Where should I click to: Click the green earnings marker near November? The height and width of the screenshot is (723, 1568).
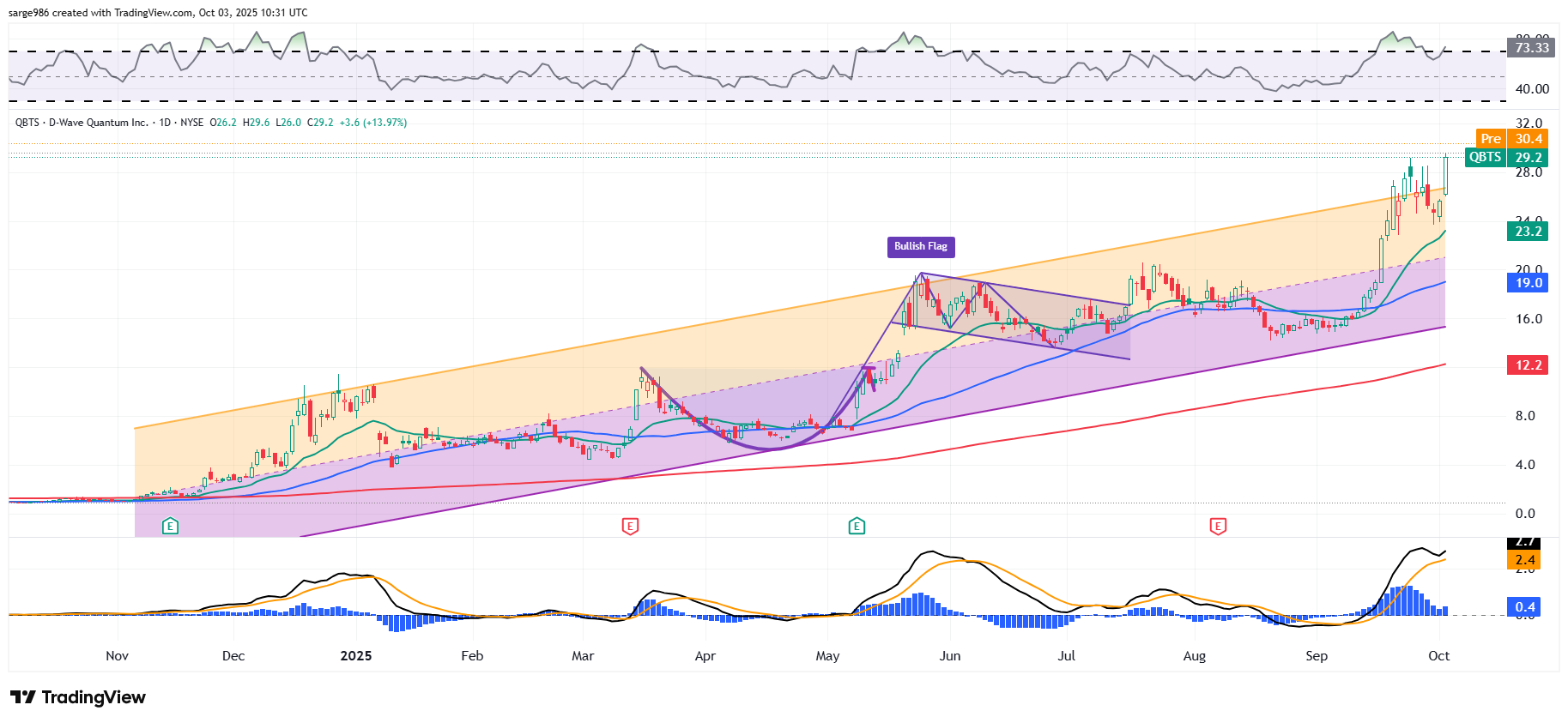[x=170, y=526]
